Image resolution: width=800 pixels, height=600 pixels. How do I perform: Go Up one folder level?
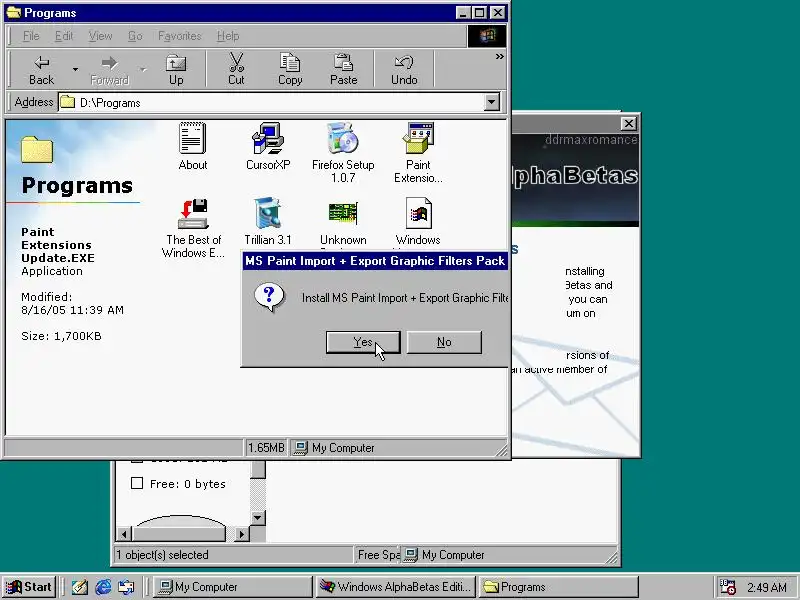(x=176, y=70)
